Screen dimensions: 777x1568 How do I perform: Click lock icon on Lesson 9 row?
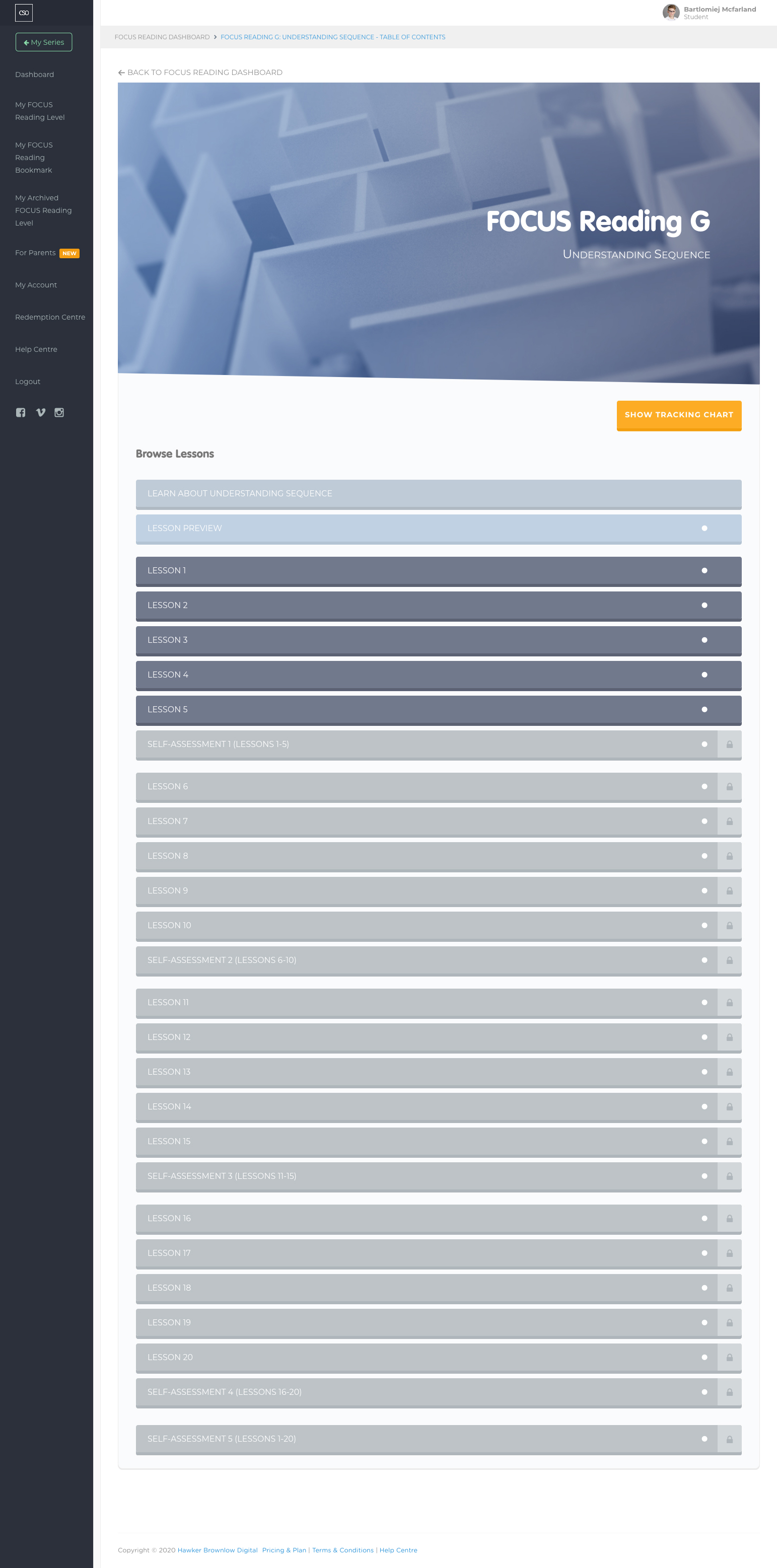[729, 890]
